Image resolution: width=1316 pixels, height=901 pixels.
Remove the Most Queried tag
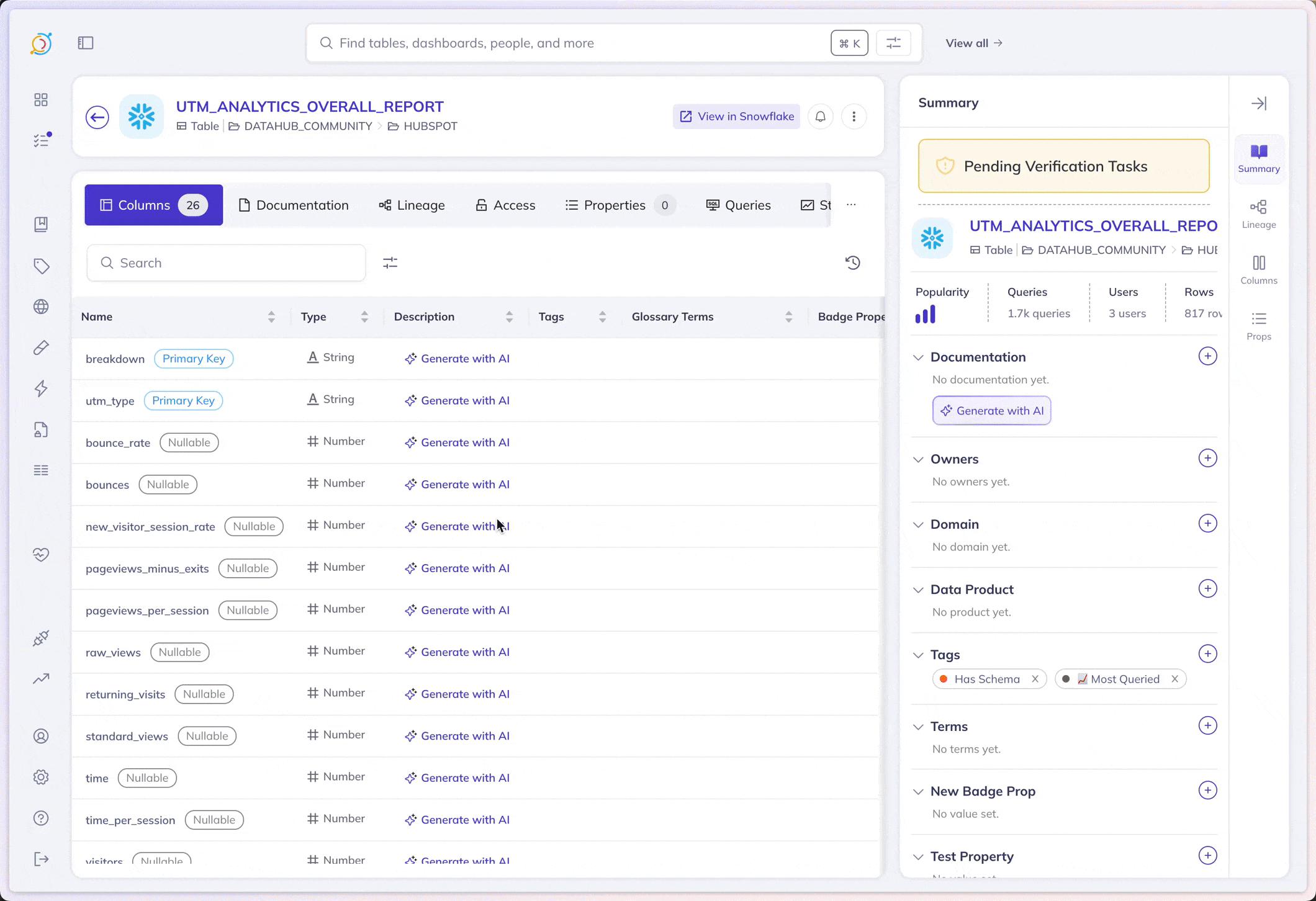(x=1174, y=679)
